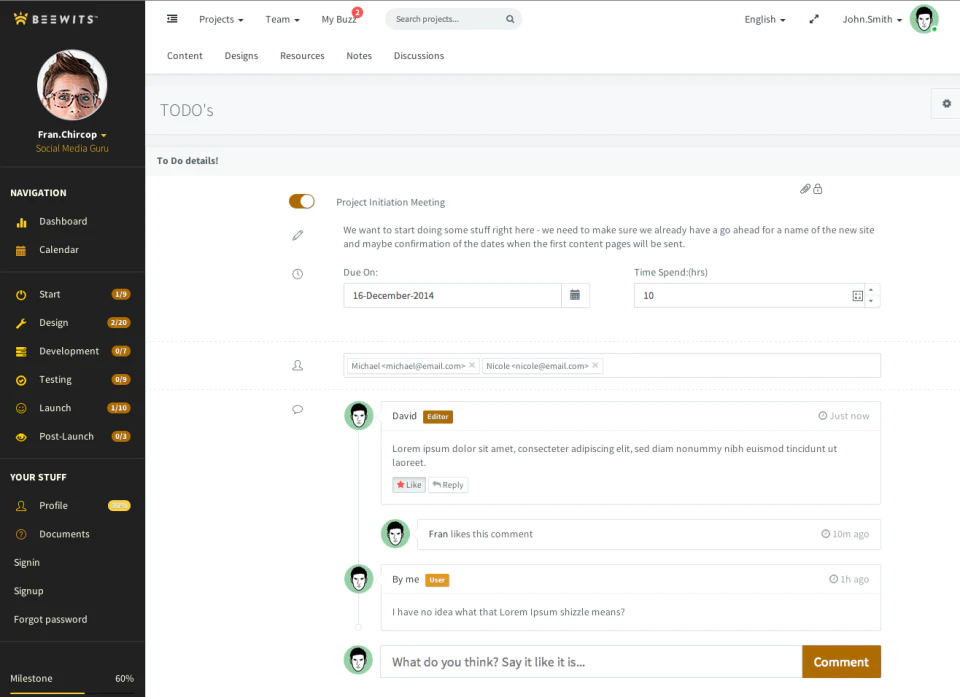This screenshot has height=697, width=960.
Task: Click the paperclip attachment icon
Action: point(805,189)
